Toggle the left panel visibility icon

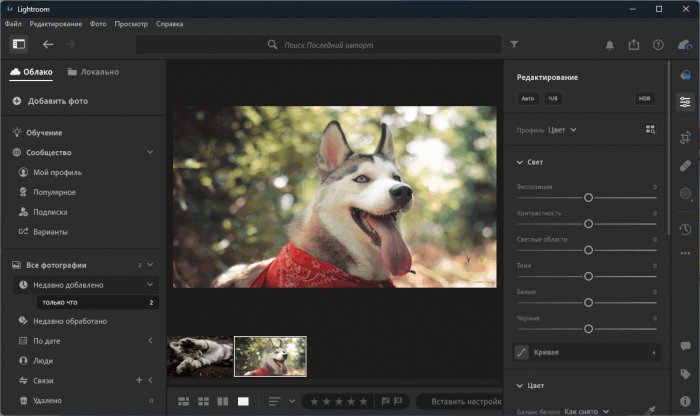click(x=19, y=44)
